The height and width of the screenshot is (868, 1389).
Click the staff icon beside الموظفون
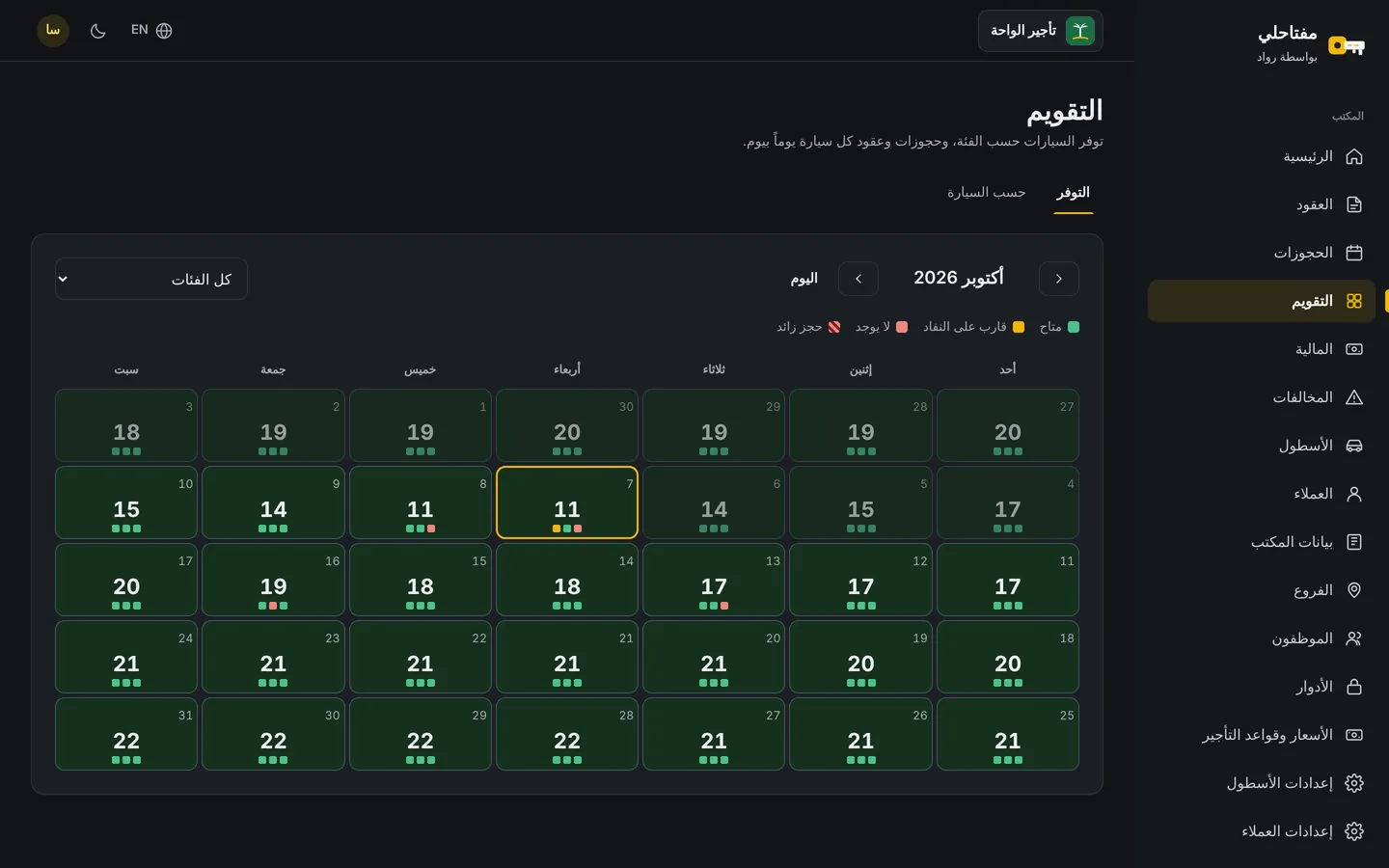pos(1354,638)
